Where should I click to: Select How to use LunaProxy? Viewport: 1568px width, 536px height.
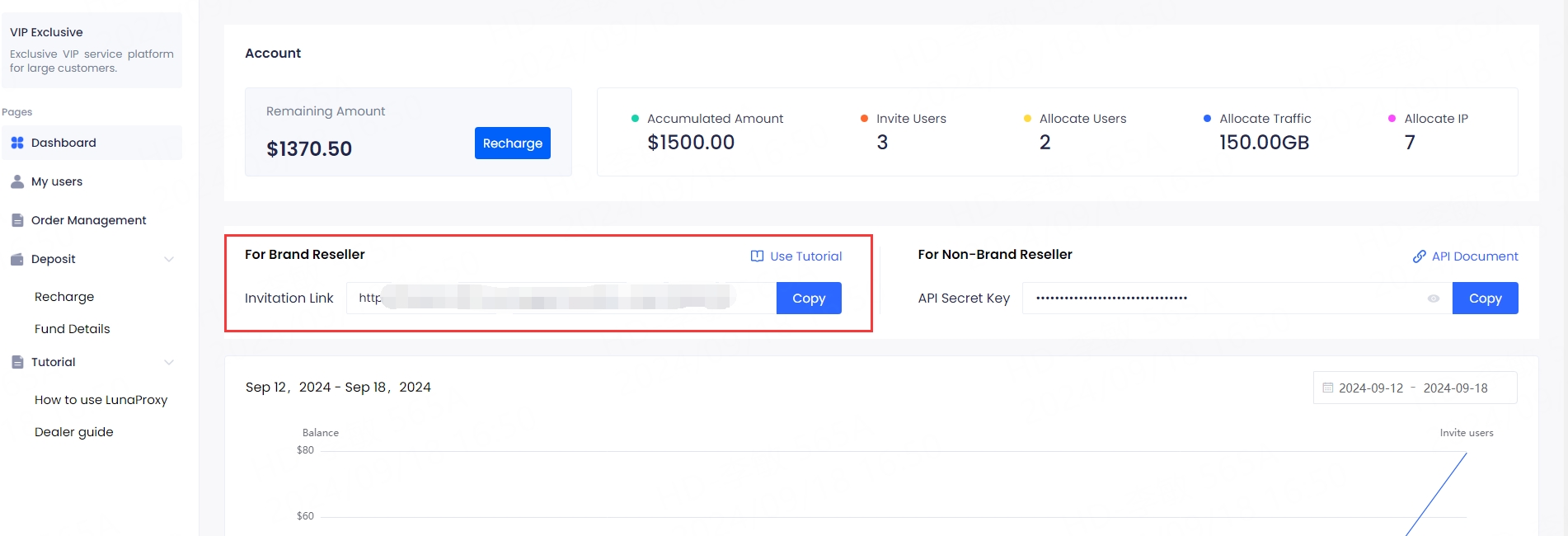point(101,400)
